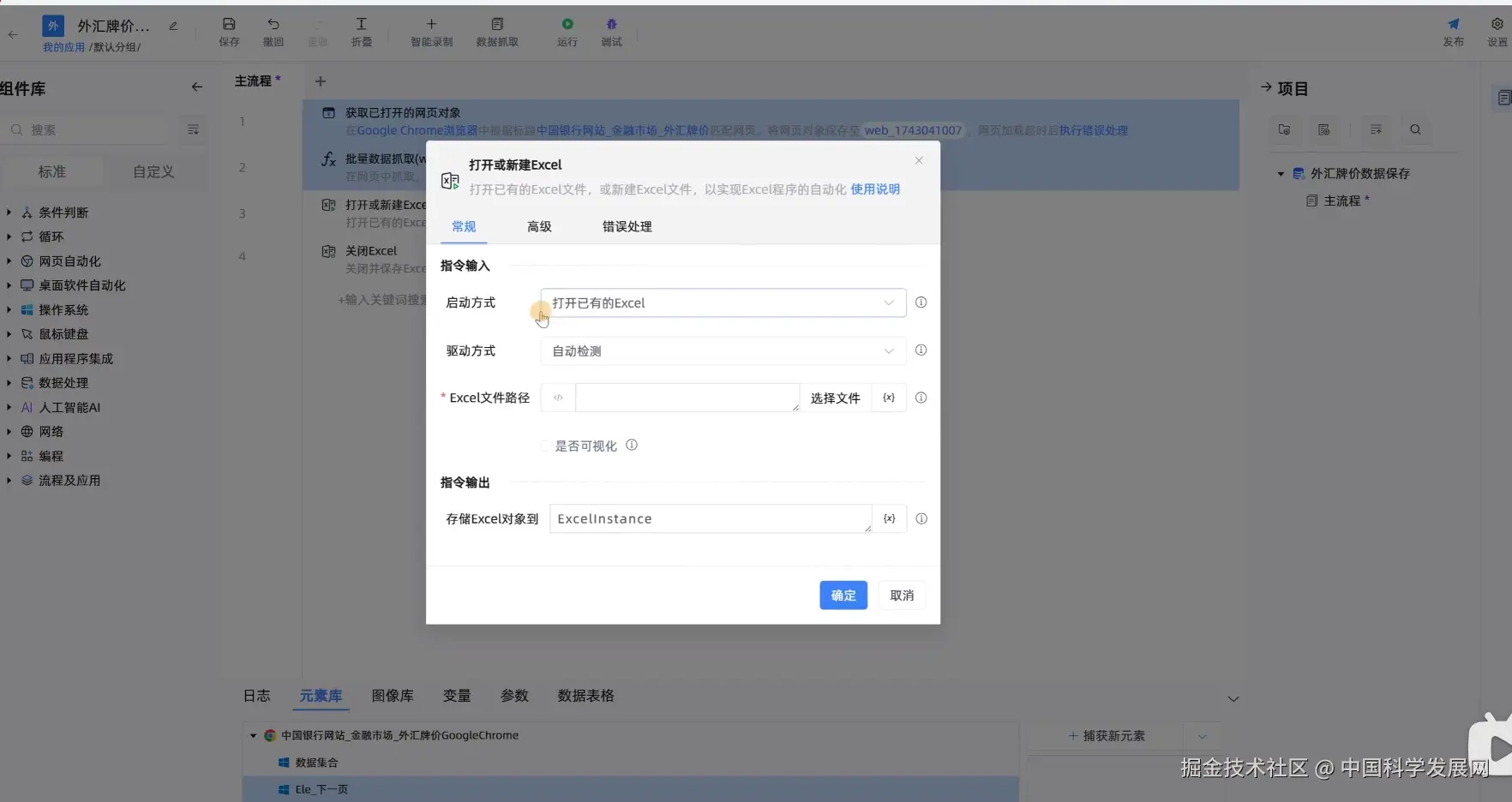Open the 驱动方式 dropdown

tap(723, 350)
